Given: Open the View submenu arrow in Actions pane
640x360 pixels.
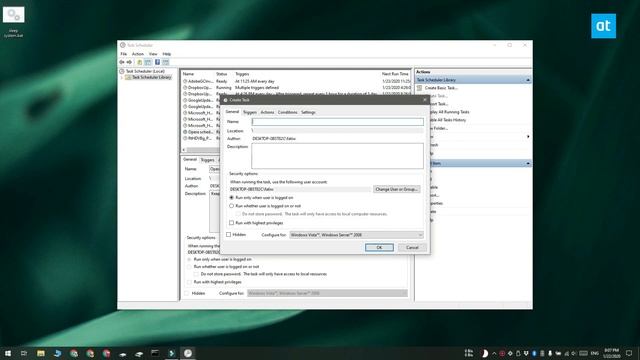Looking at the screenshot, I should (528, 136).
